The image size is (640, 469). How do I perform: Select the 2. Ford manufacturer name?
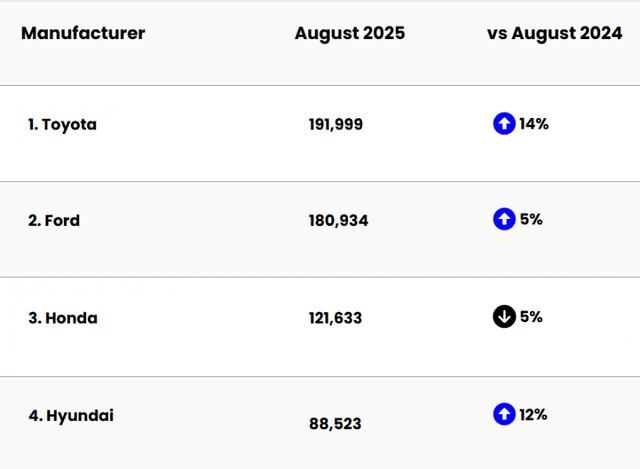pos(54,220)
